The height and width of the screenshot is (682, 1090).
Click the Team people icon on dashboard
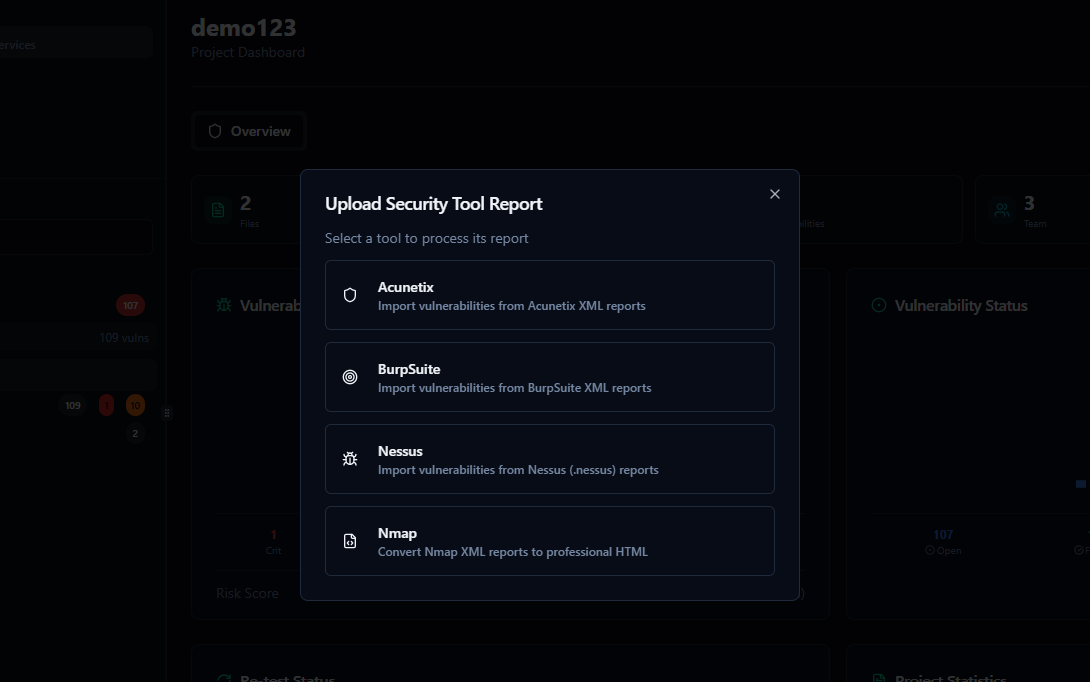coord(1002,210)
